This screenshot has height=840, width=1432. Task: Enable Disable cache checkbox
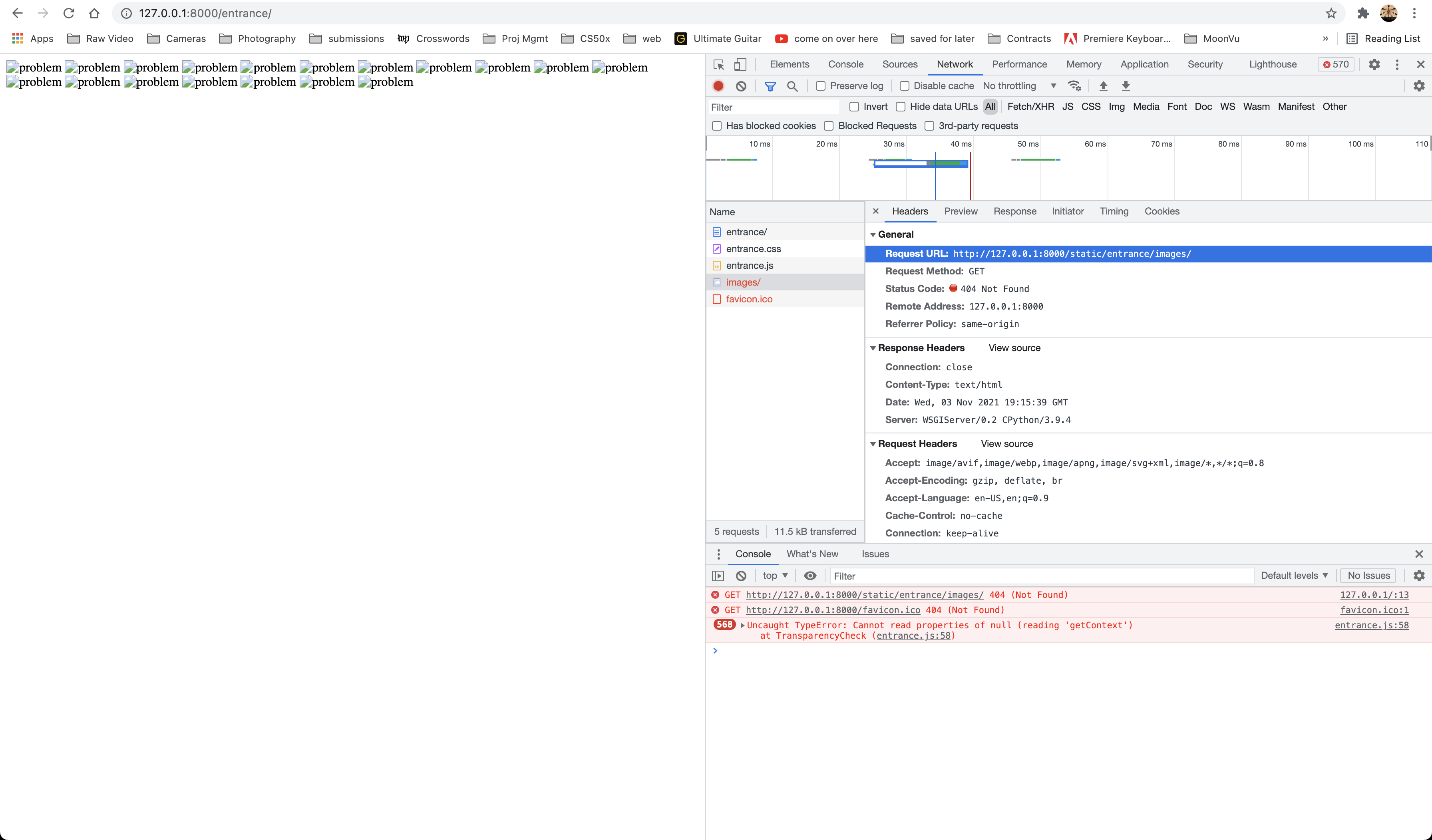tap(904, 86)
